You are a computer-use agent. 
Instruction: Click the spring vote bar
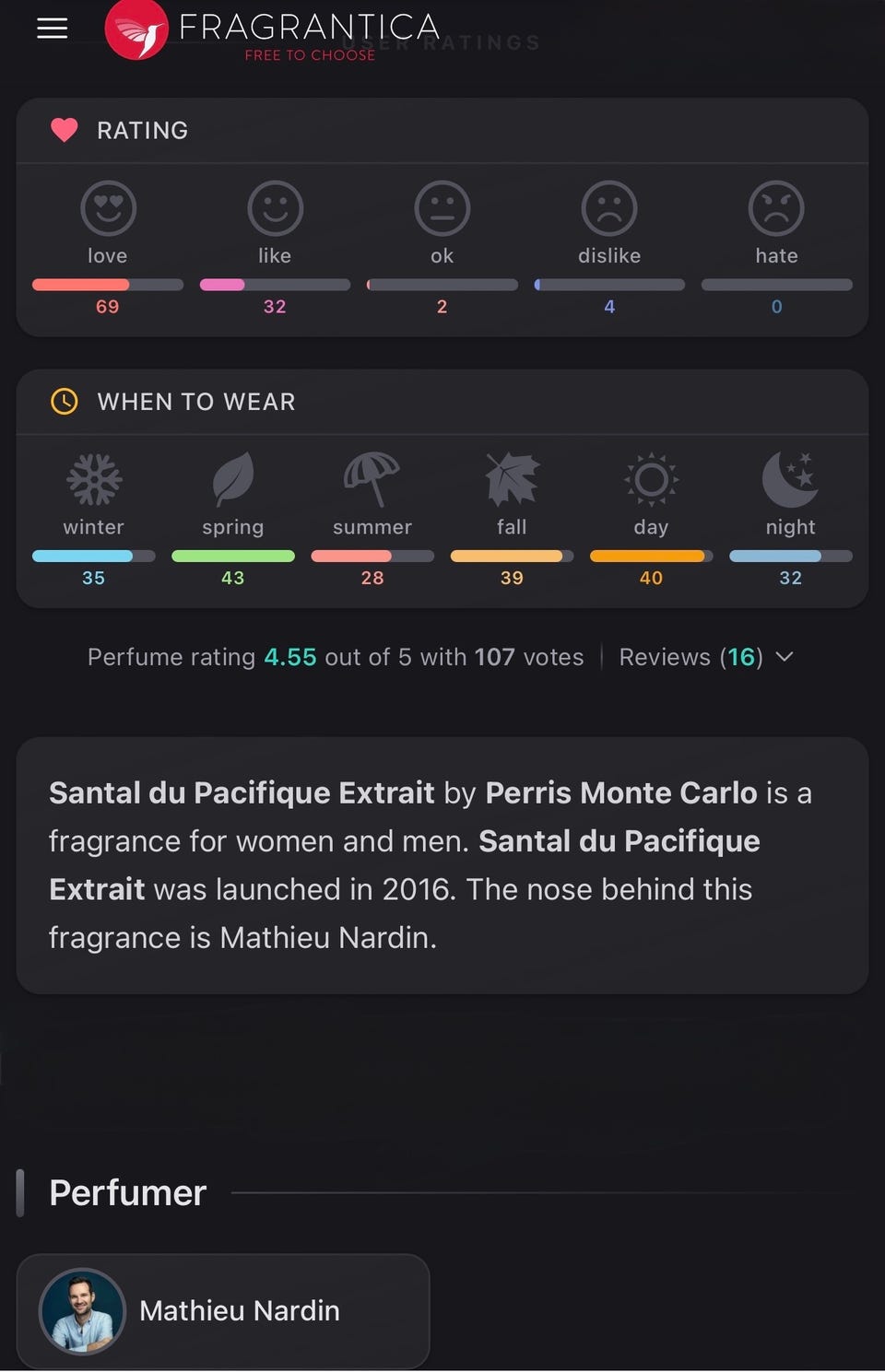(233, 556)
